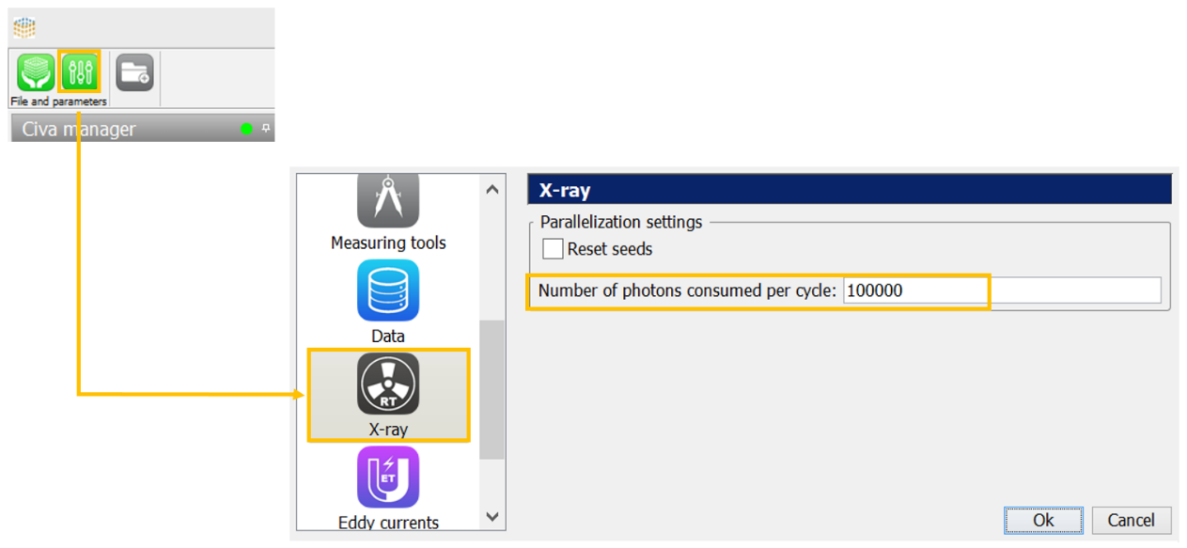Open the green file manager icon
Screen dimensions: 1187x548
35,73
